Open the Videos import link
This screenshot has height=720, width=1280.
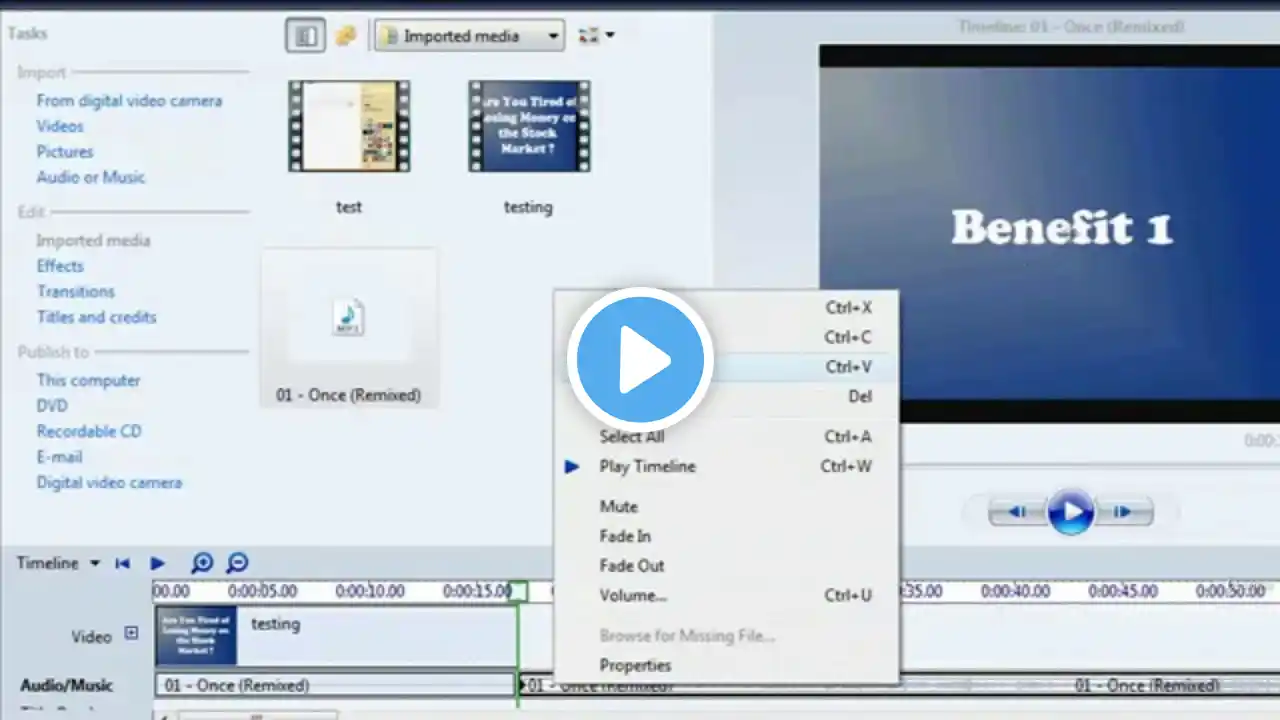[x=60, y=126]
